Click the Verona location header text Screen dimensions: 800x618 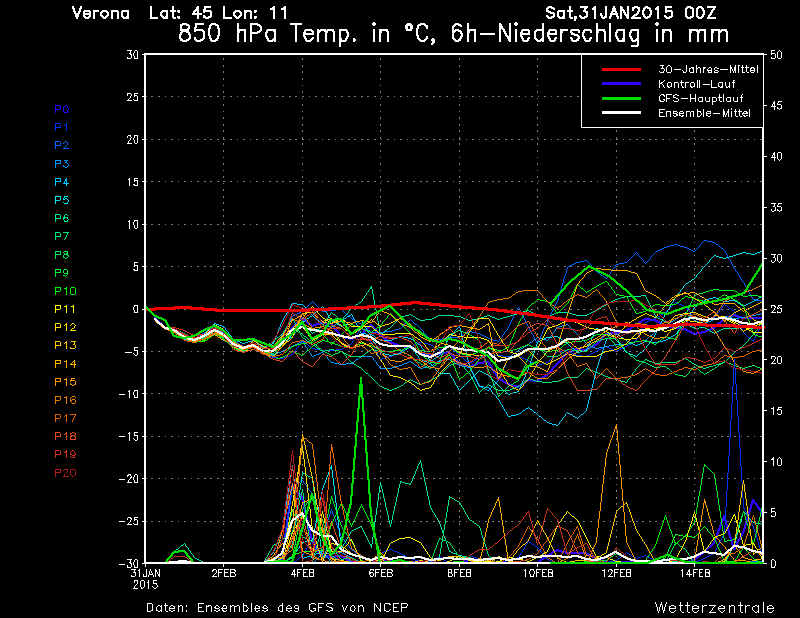point(101,13)
